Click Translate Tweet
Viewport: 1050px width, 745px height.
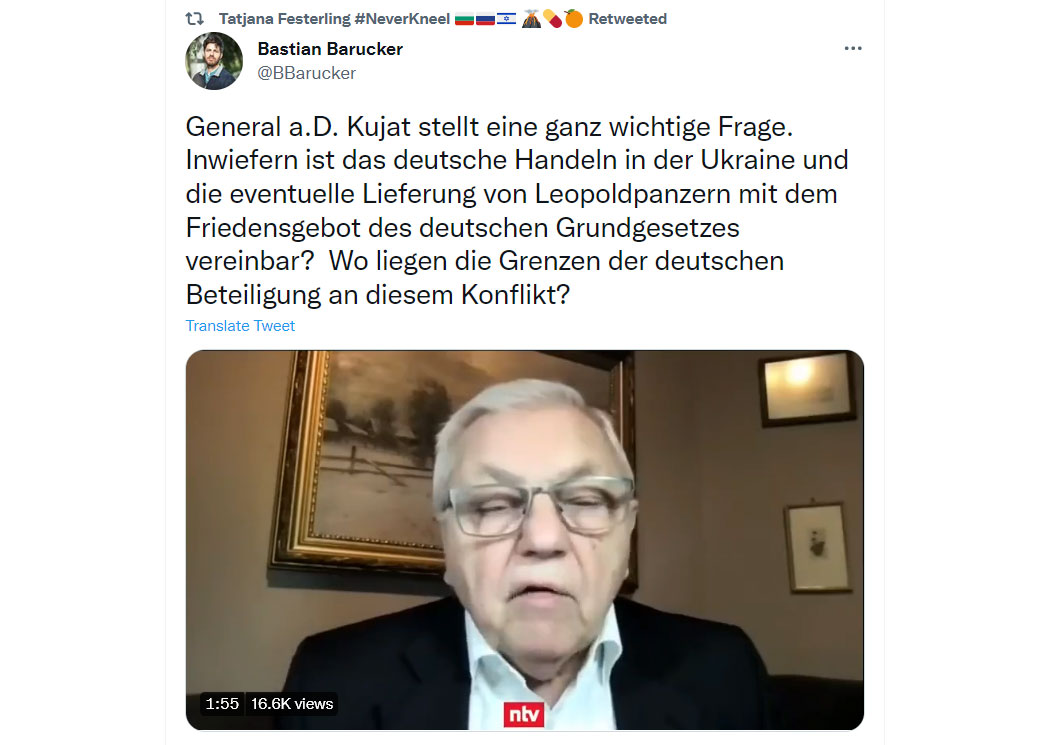coord(240,326)
